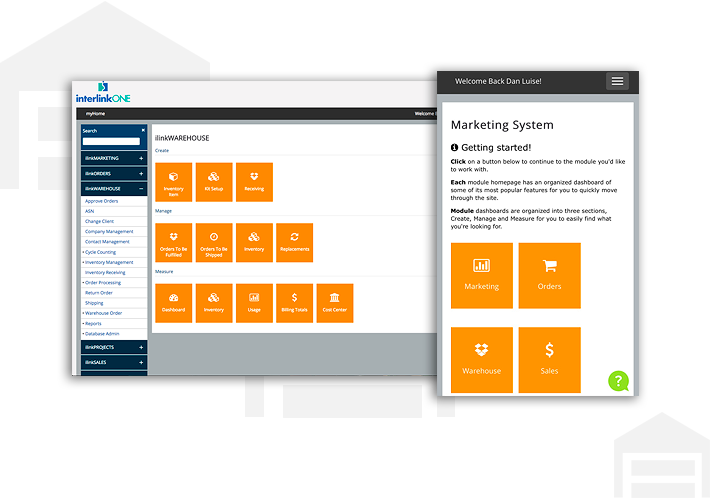
Task: Open Contact Management link
Action: tap(107, 242)
